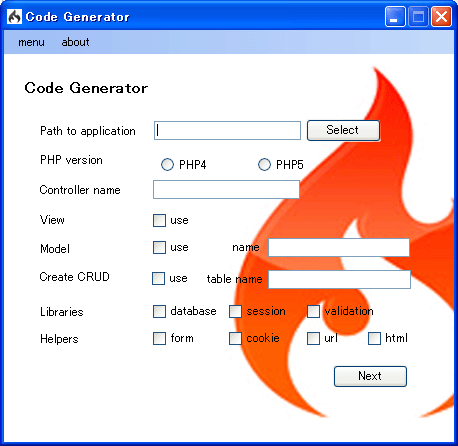Enable the Model use checkbox
Image resolution: width=458 pixels, height=446 pixels.
click(x=159, y=248)
